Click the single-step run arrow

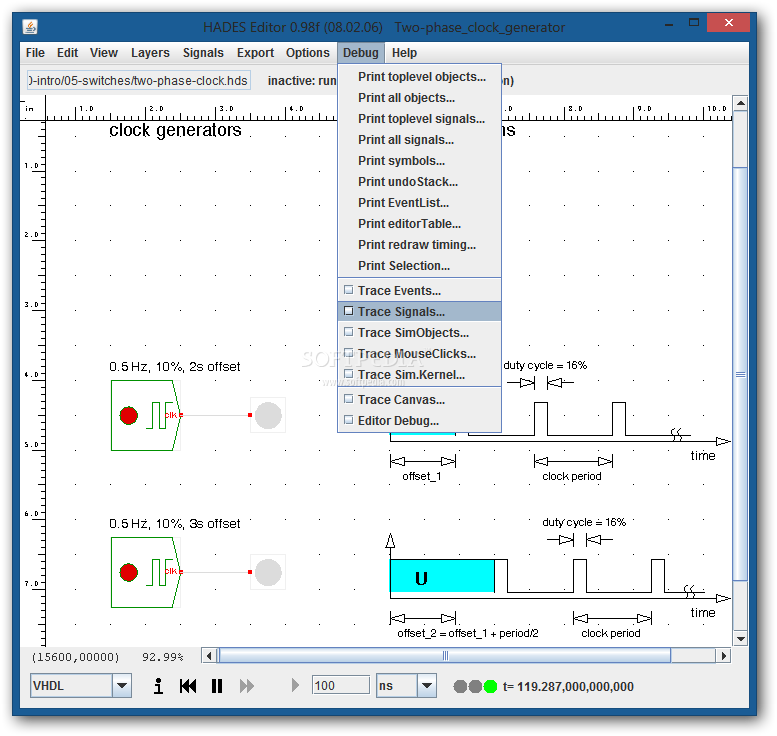tap(295, 685)
